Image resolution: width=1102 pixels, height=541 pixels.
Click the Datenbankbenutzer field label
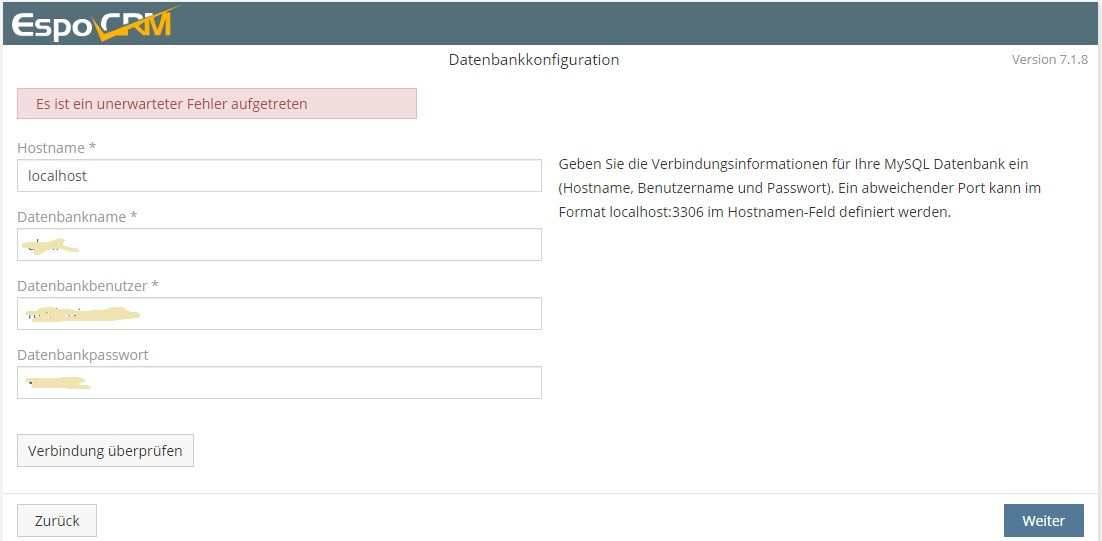[x=88, y=286]
